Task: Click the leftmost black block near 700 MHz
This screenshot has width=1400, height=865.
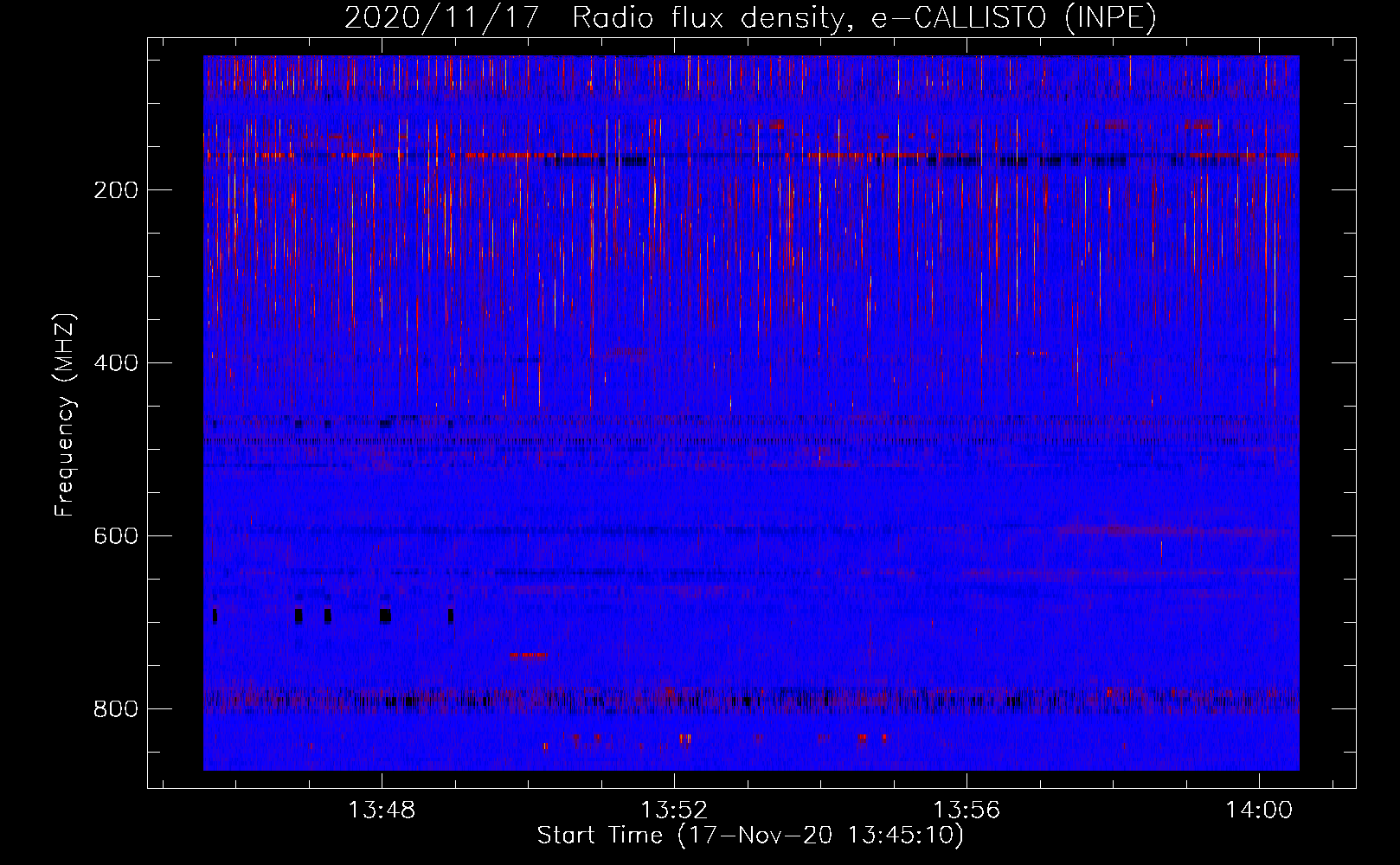Action: click(215, 616)
